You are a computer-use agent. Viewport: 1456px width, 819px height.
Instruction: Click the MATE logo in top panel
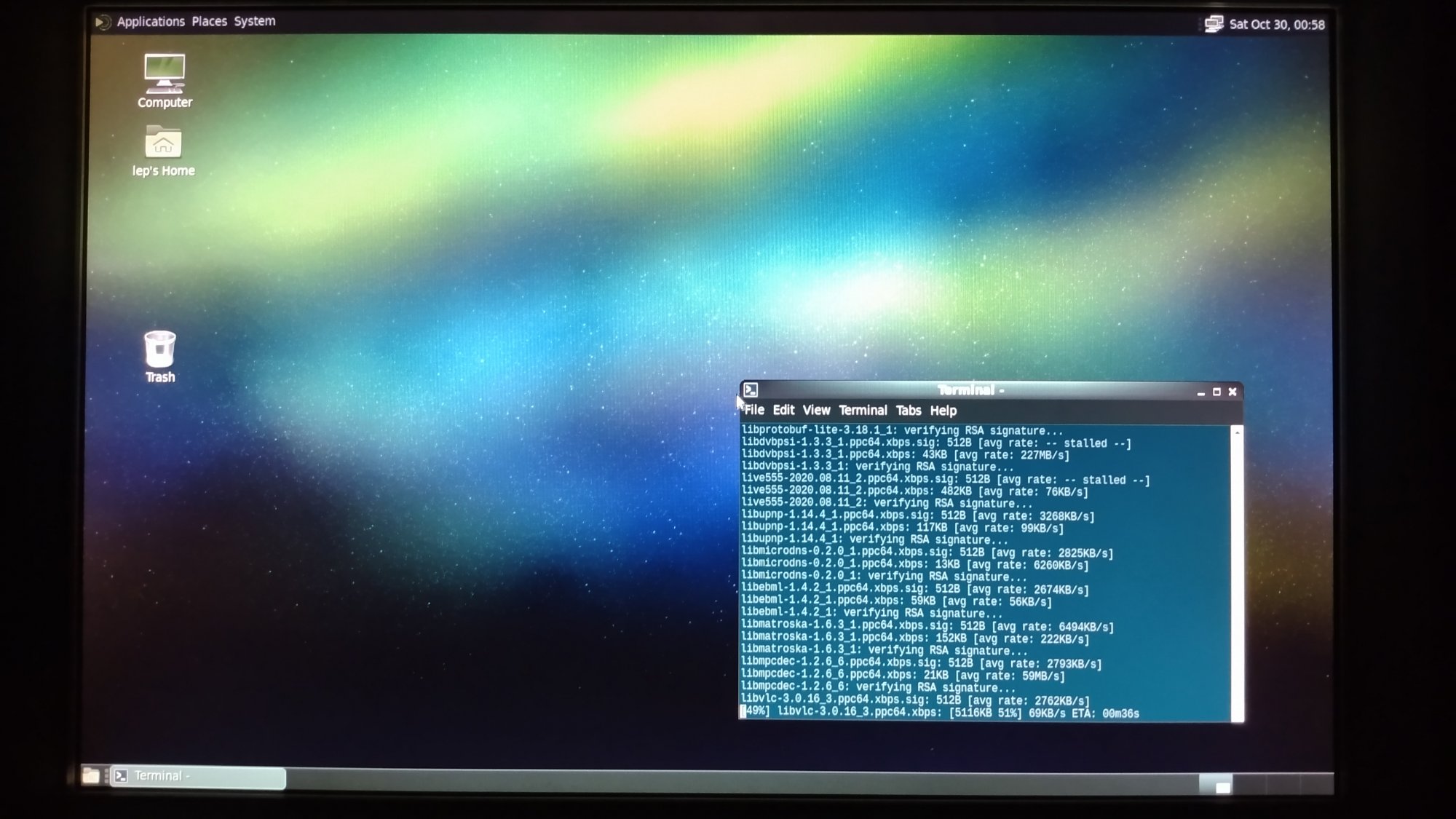tap(103, 22)
